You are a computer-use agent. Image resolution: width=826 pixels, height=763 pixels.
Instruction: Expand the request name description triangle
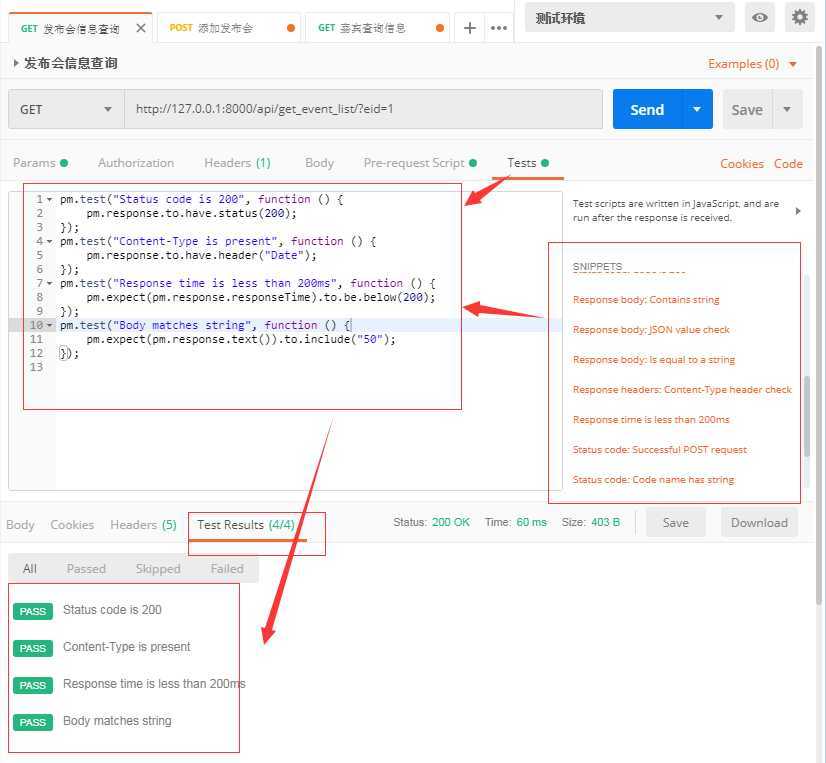[16, 63]
